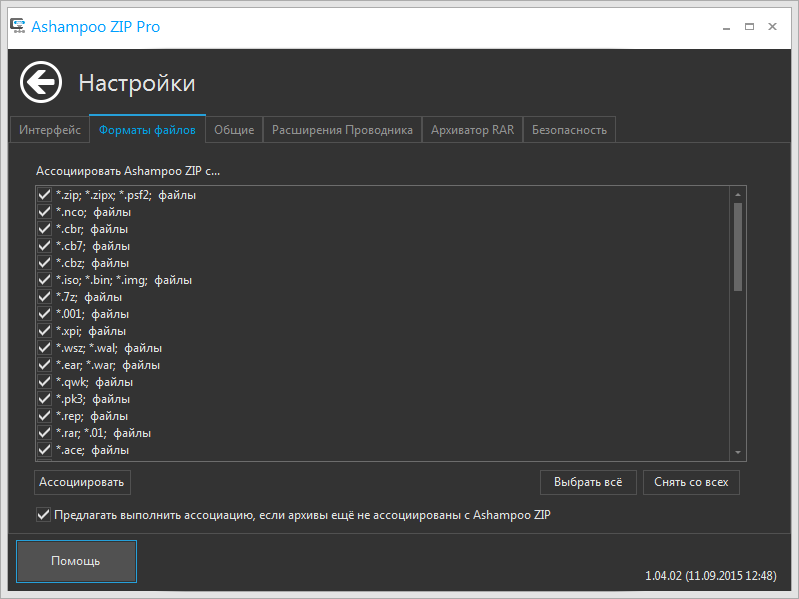Toggle the *.cbz files checkbox

(x=44, y=263)
